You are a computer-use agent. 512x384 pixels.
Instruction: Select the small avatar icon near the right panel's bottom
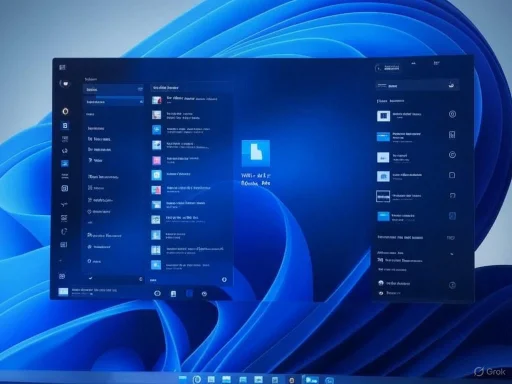click(x=381, y=283)
